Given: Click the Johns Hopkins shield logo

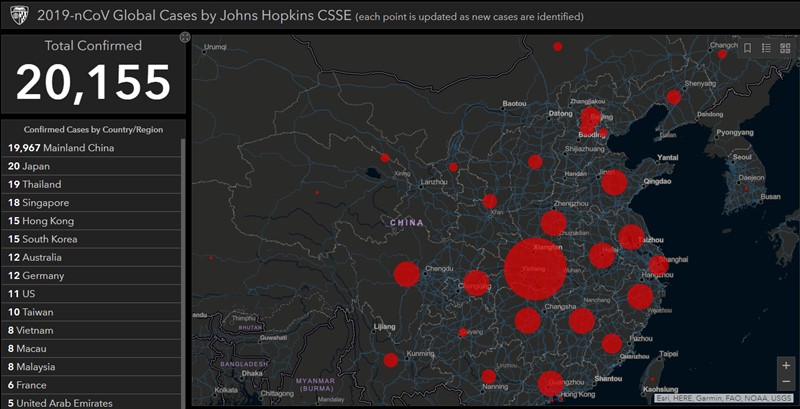Looking at the screenshot, I should click(x=18, y=18).
